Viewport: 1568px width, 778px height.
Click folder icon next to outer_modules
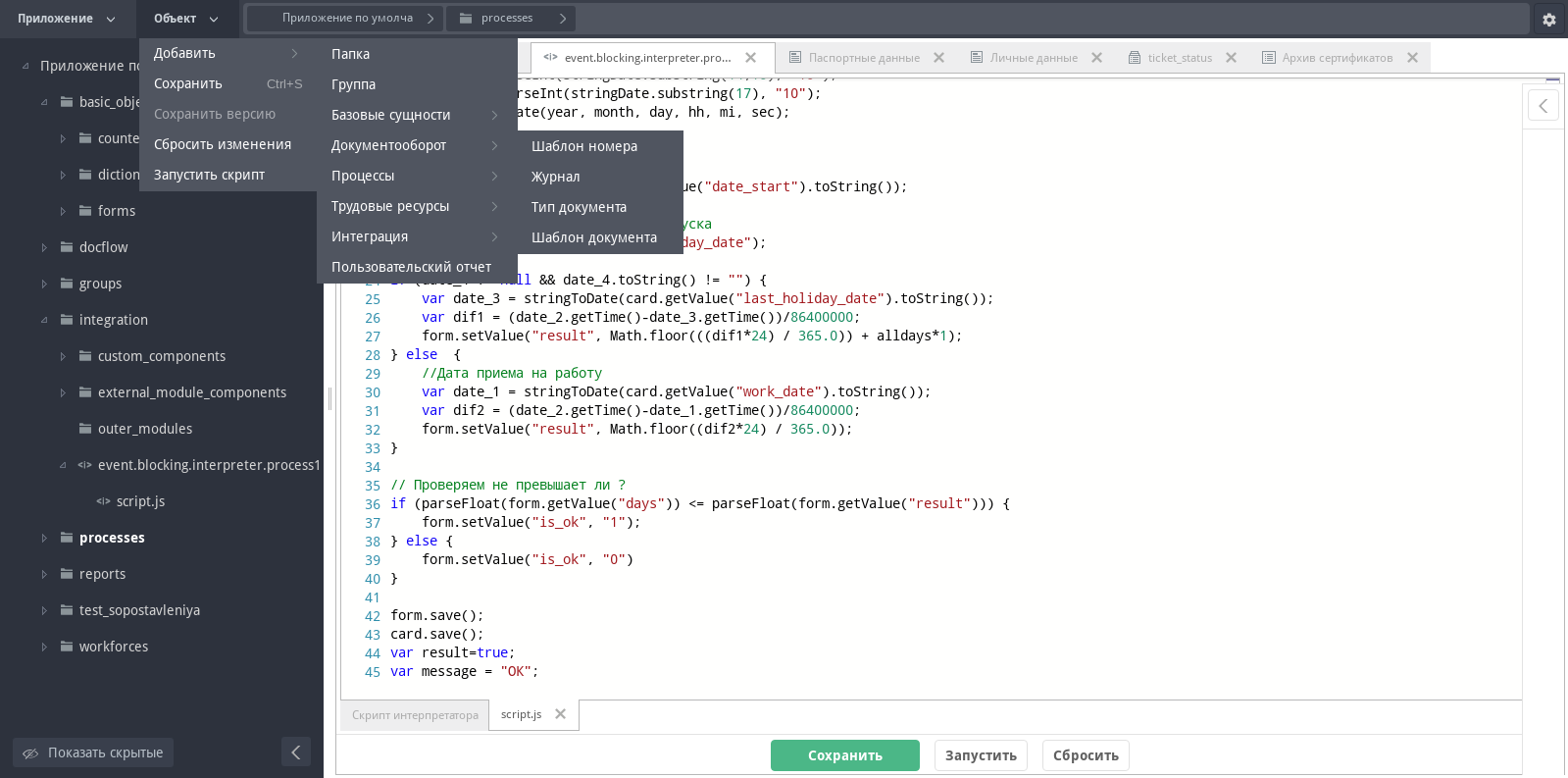tap(85, 429)
